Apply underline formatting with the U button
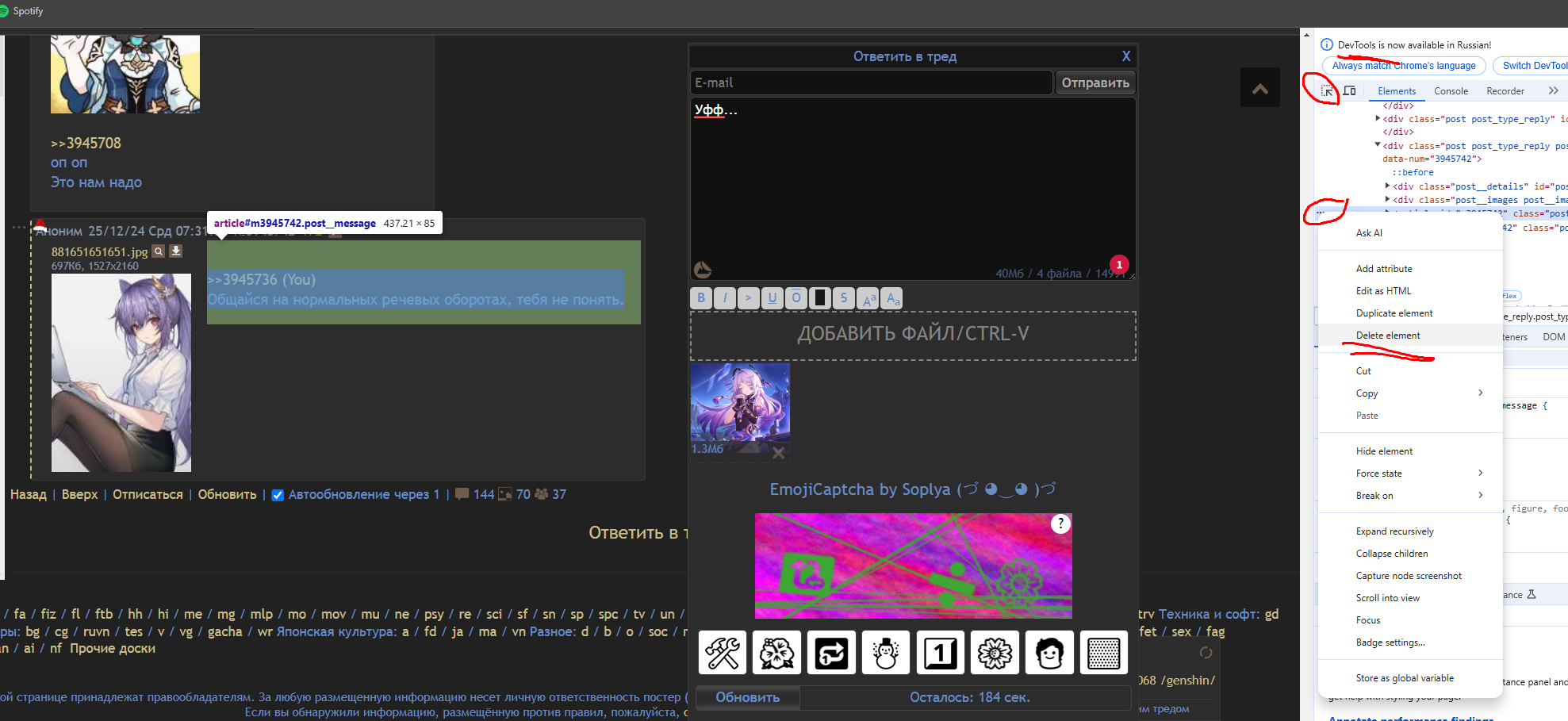 (x=772, y=298)
